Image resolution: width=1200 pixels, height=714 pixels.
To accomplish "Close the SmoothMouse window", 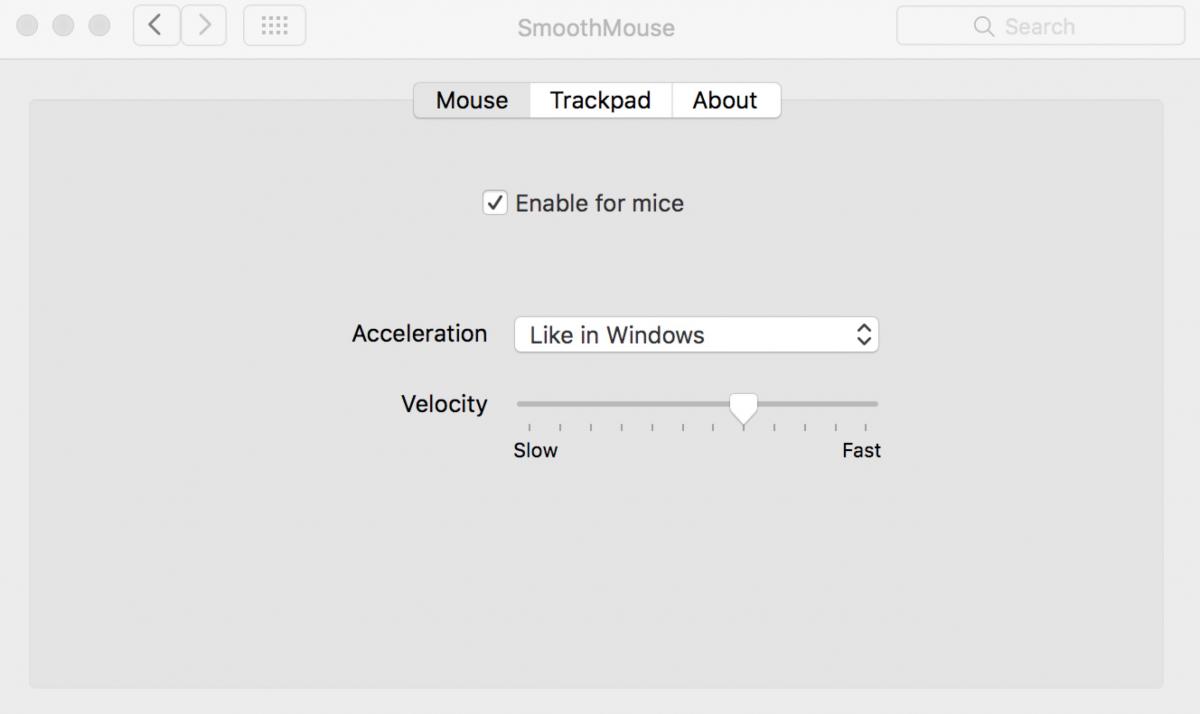I will click(28, 25).
